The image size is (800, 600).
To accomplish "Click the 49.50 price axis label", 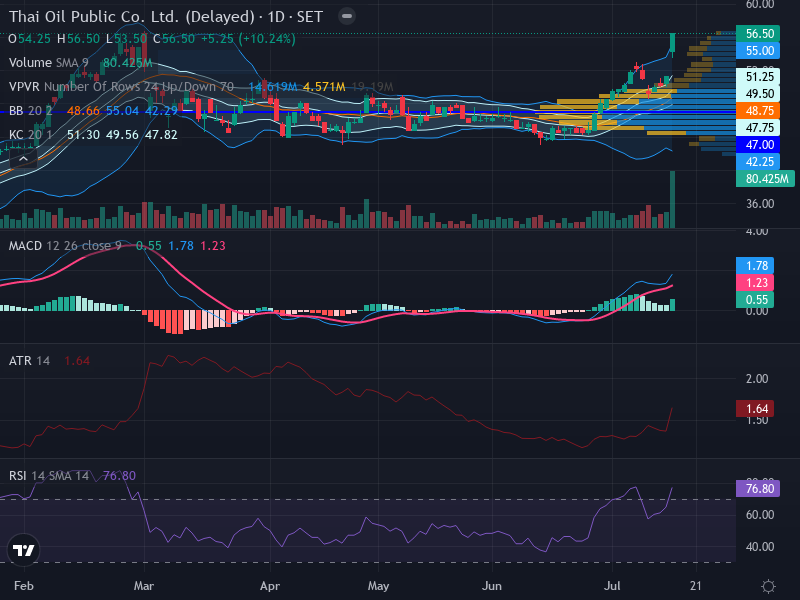I will 758,93.
